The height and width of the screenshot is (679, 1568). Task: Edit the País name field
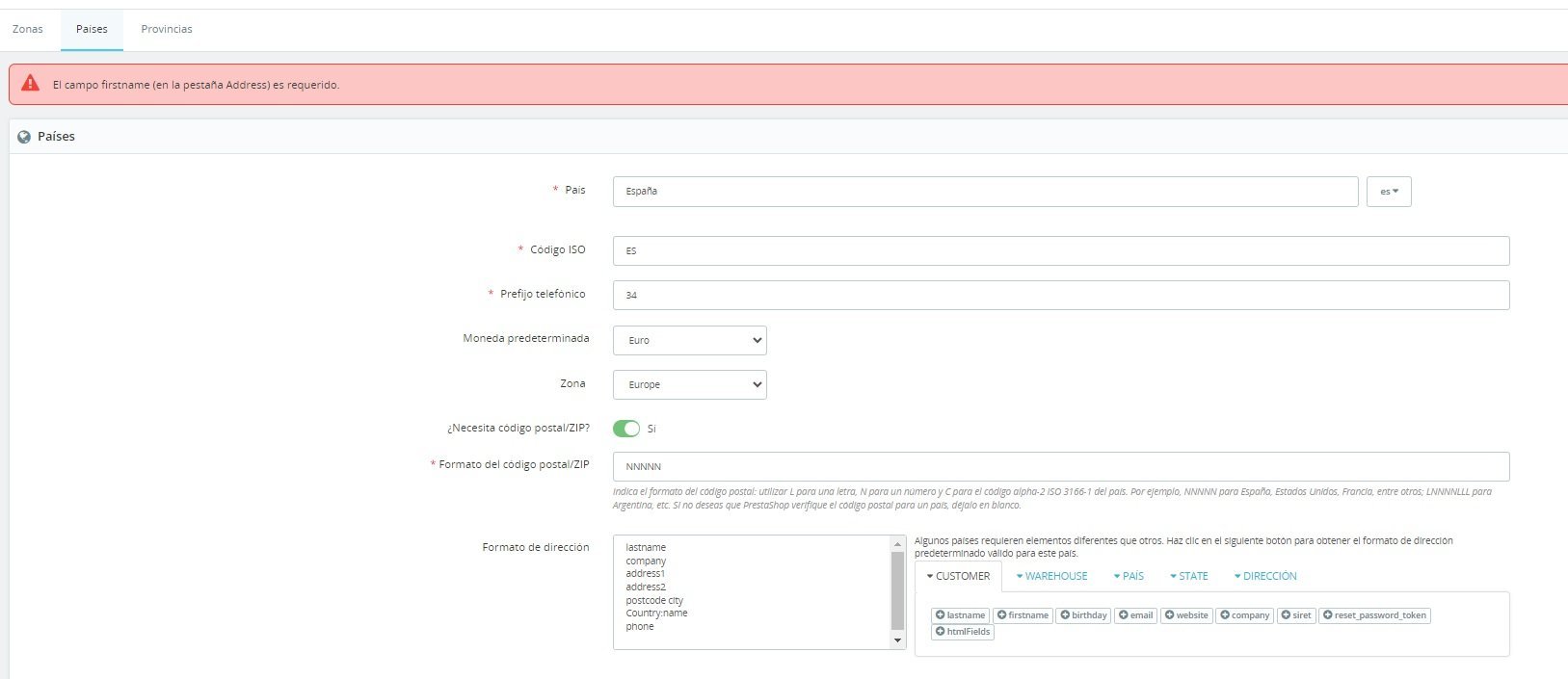(985, 192)
